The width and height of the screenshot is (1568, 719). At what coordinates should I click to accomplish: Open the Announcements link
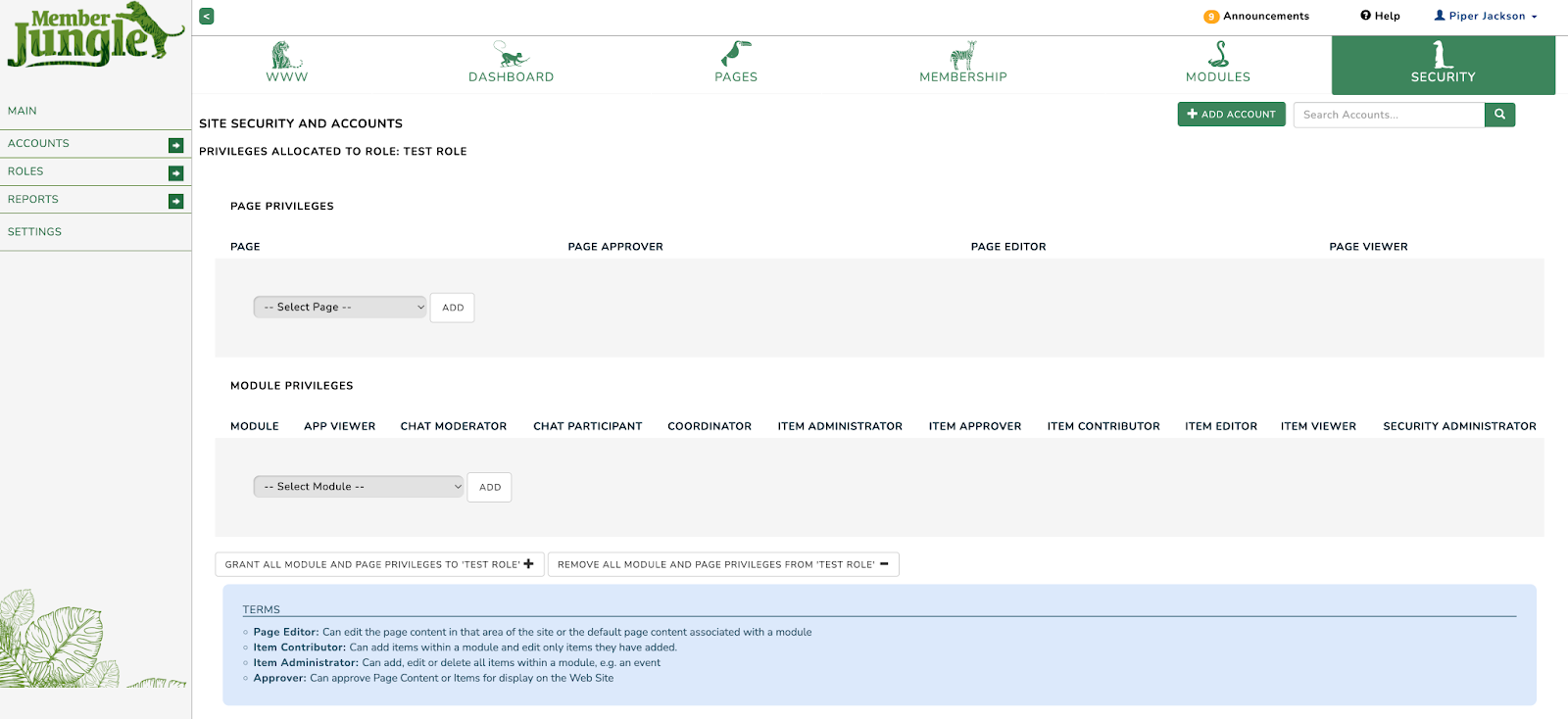pos(1266,16)
